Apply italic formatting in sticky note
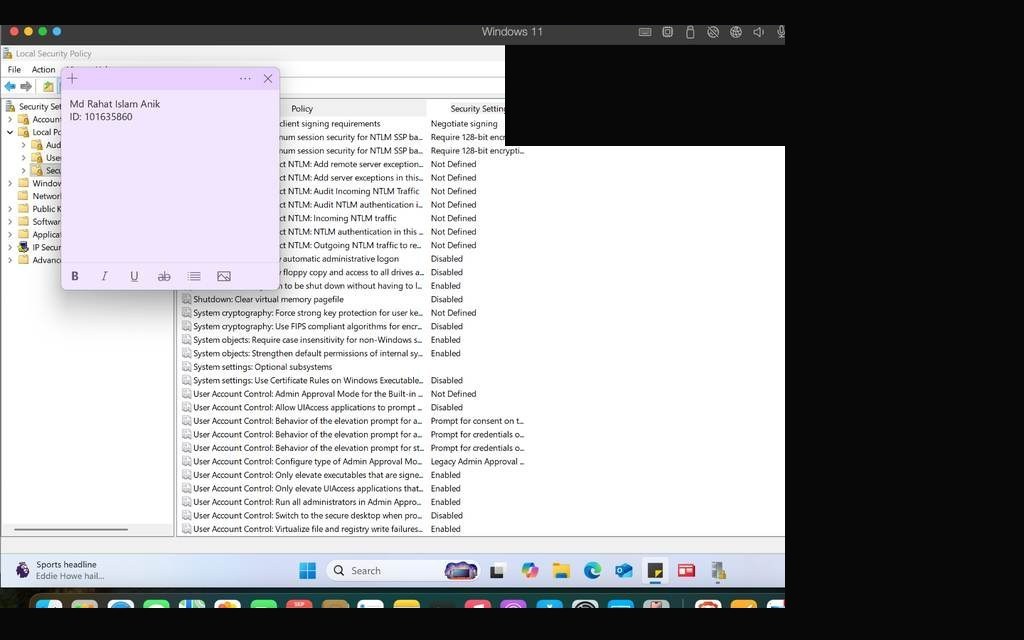Viewport: 1024px width, 640px height. 104,276
